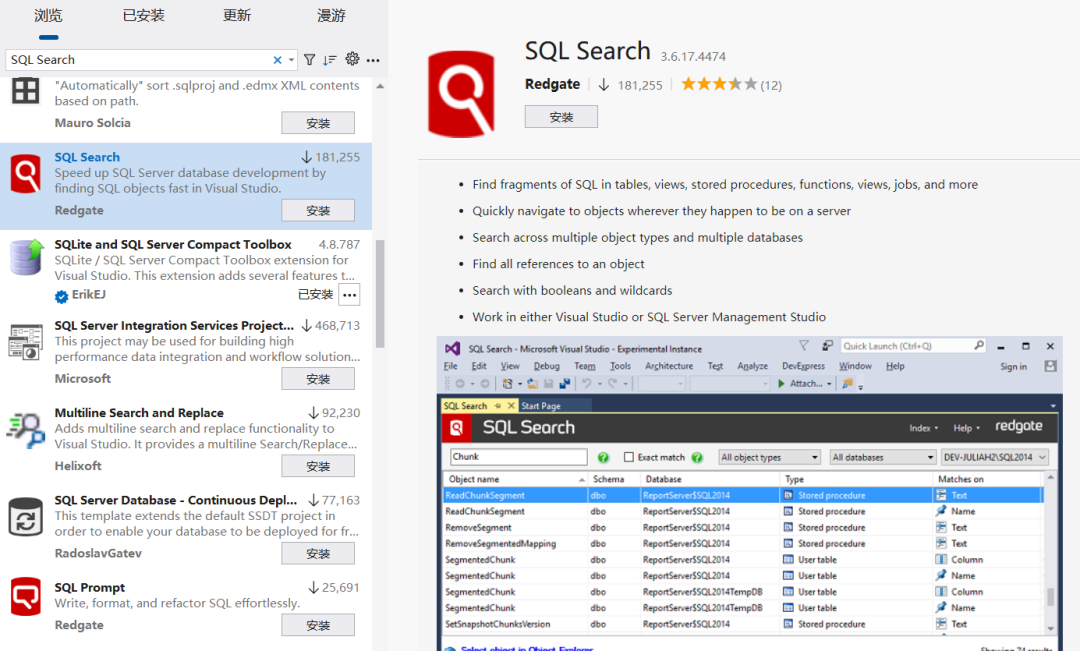Click the large SQL Search logo

[x=461, y=94]
